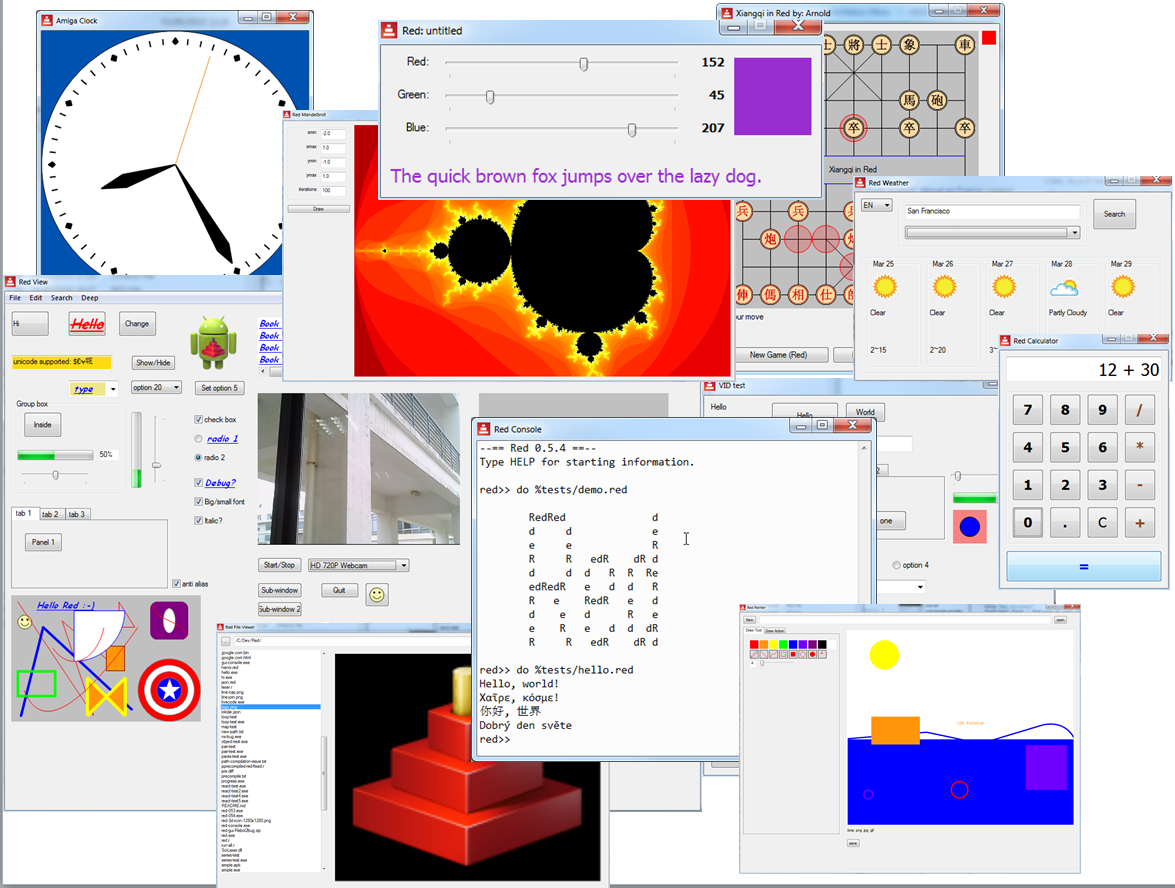The width and height of the screenshot is (1175, 888).
Task: Click the smiley face button beside Quit
Action: point(377,594)
